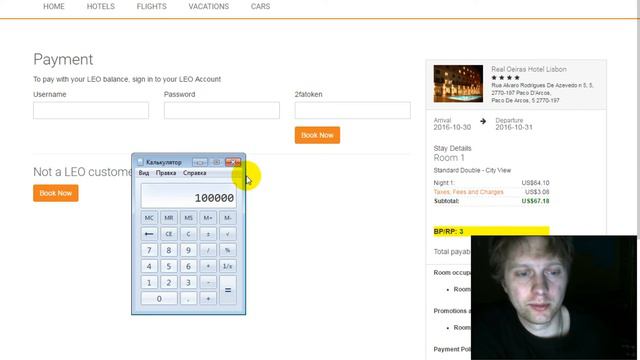This screenshot has height=360, width=640.
Task: Open the Правка menu in calculator
Action: coord(166,173)
